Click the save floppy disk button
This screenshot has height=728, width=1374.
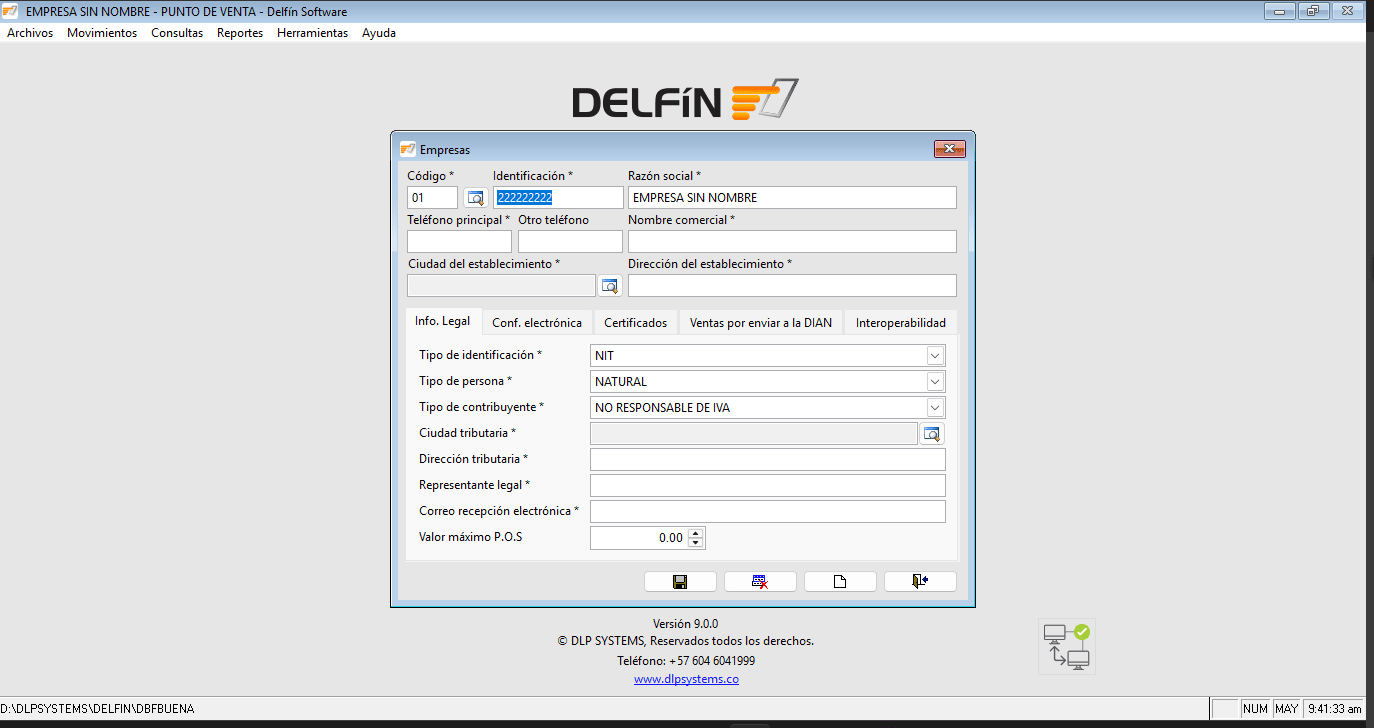coord(680,582)
